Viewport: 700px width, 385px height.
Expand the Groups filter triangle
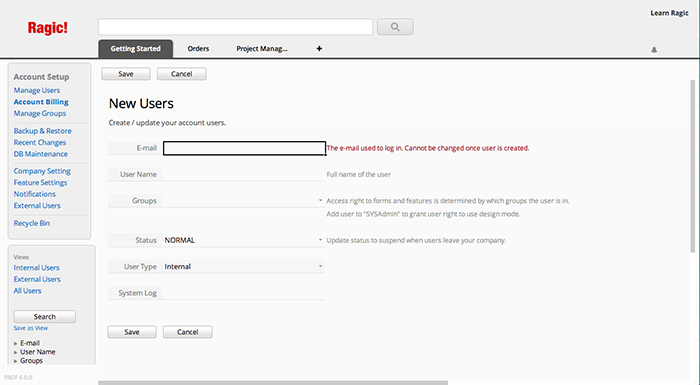pyautogui.click(x=16, y=361)
